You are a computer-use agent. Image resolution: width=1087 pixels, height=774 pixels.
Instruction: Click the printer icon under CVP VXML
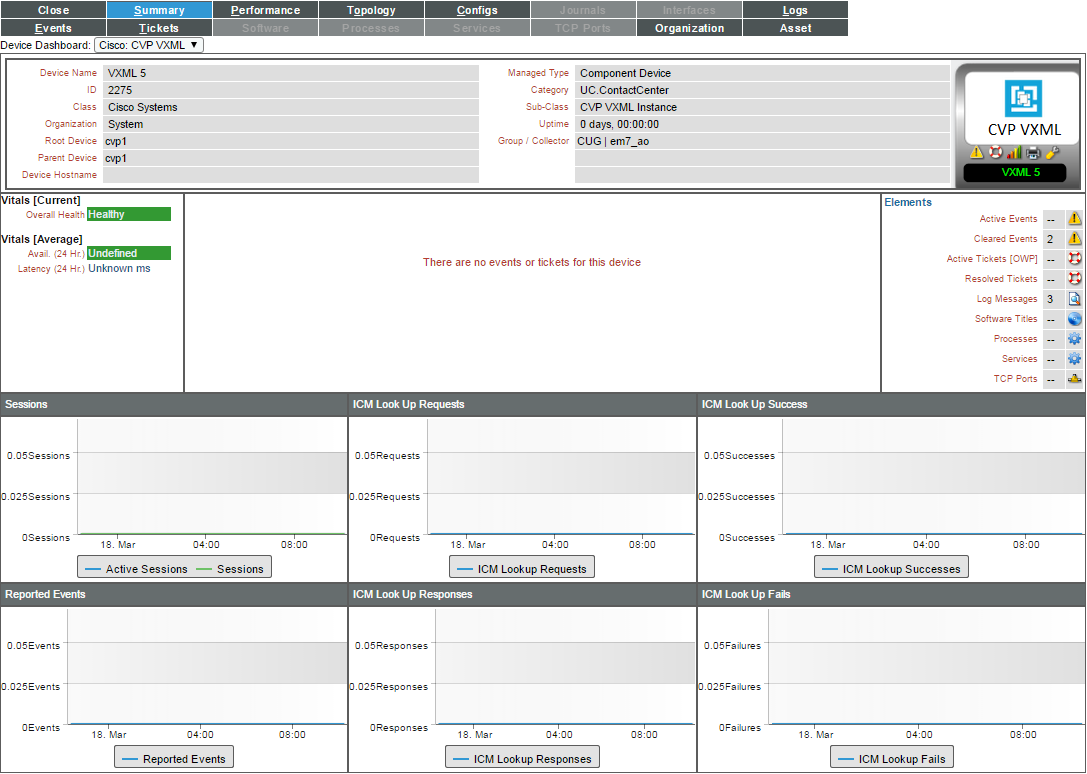pos(1033,153)
